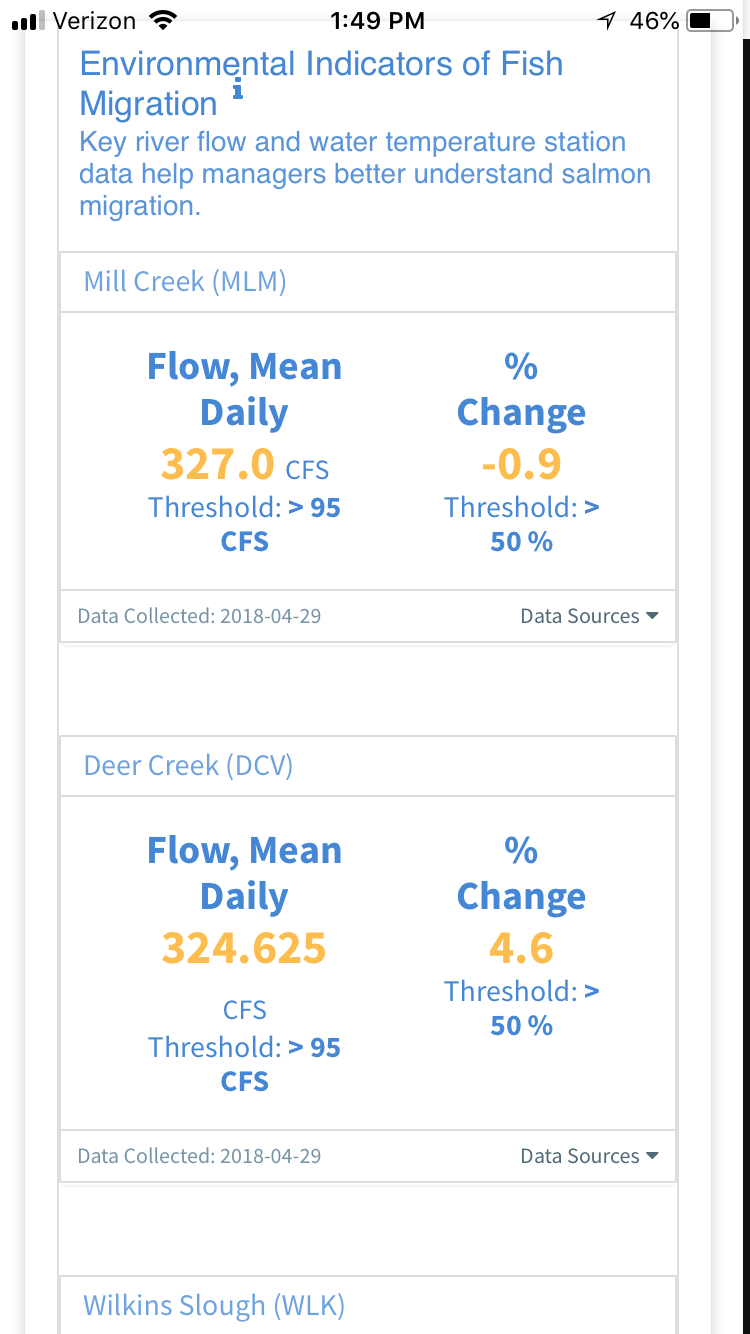Tap Deer Creek % Change label
This screenshot has width=750, height=1334.
[x=521, y=874]
